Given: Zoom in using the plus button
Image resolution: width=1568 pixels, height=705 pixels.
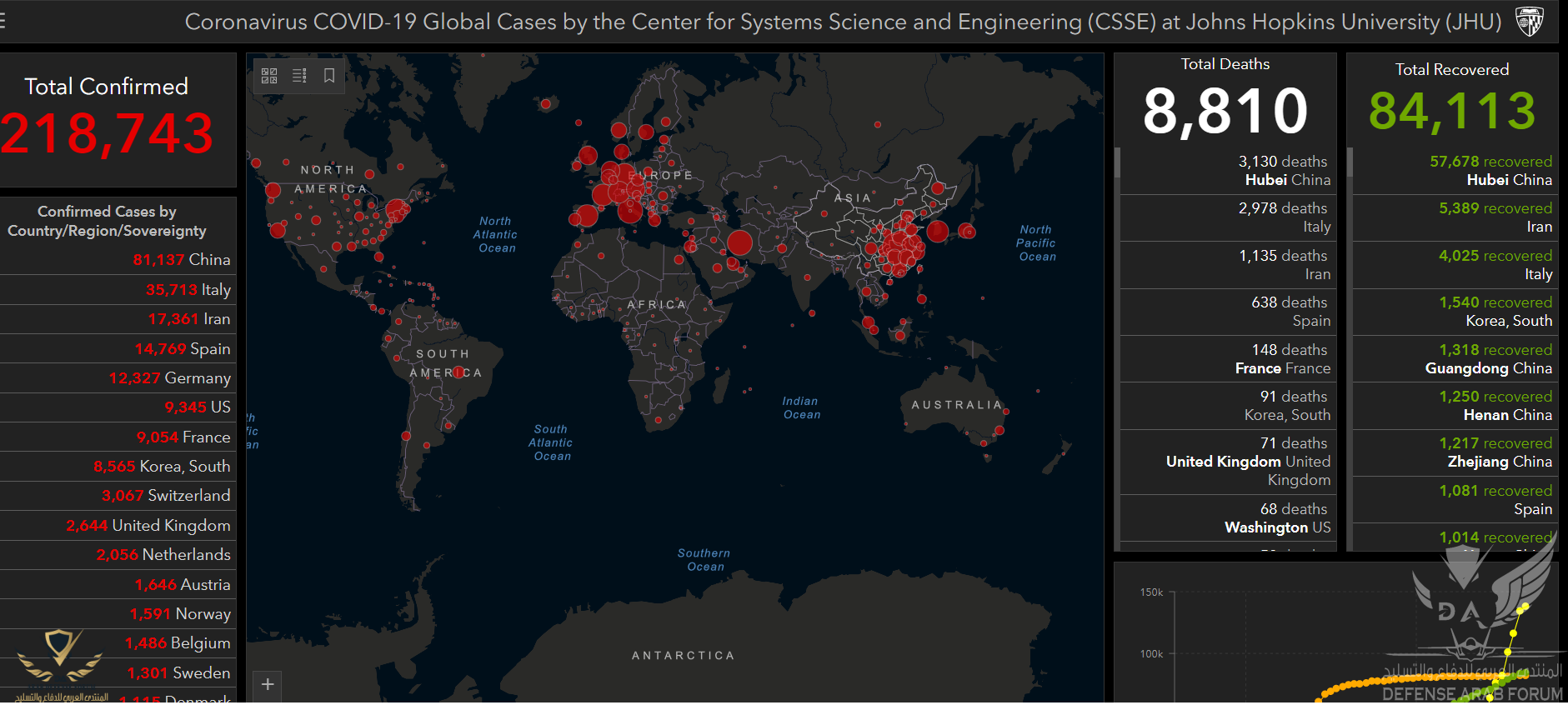Looking at the screenshot, I should 268,684.
